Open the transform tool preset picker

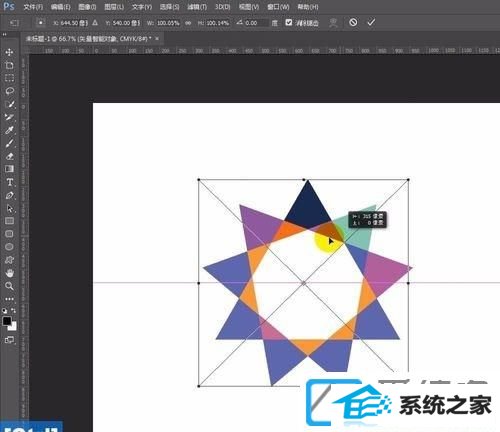coord(14,23)
